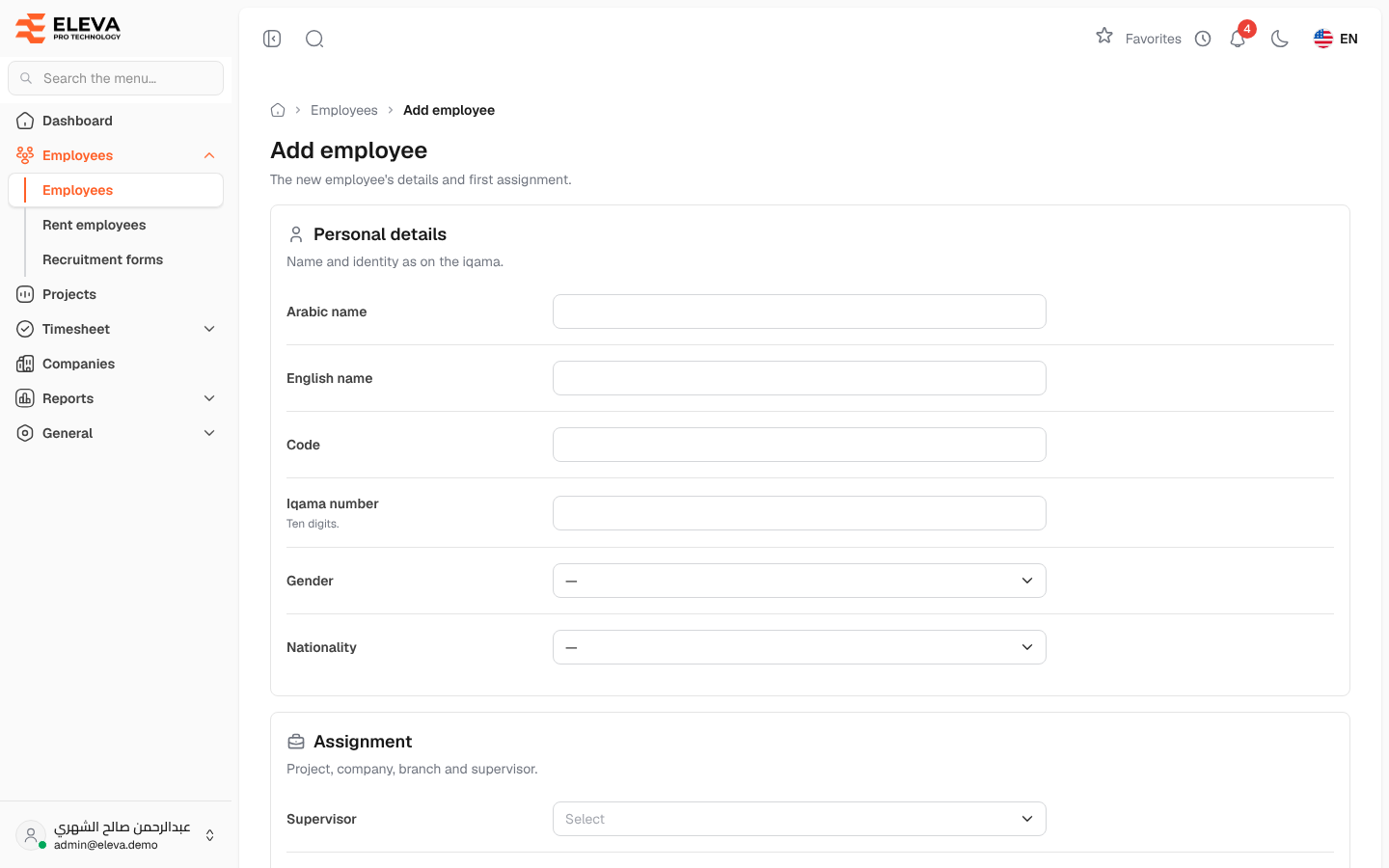Viewport: 1389px width, 868px height.
Task: Expand the Reports menu
Action: (x=116, y=398)
